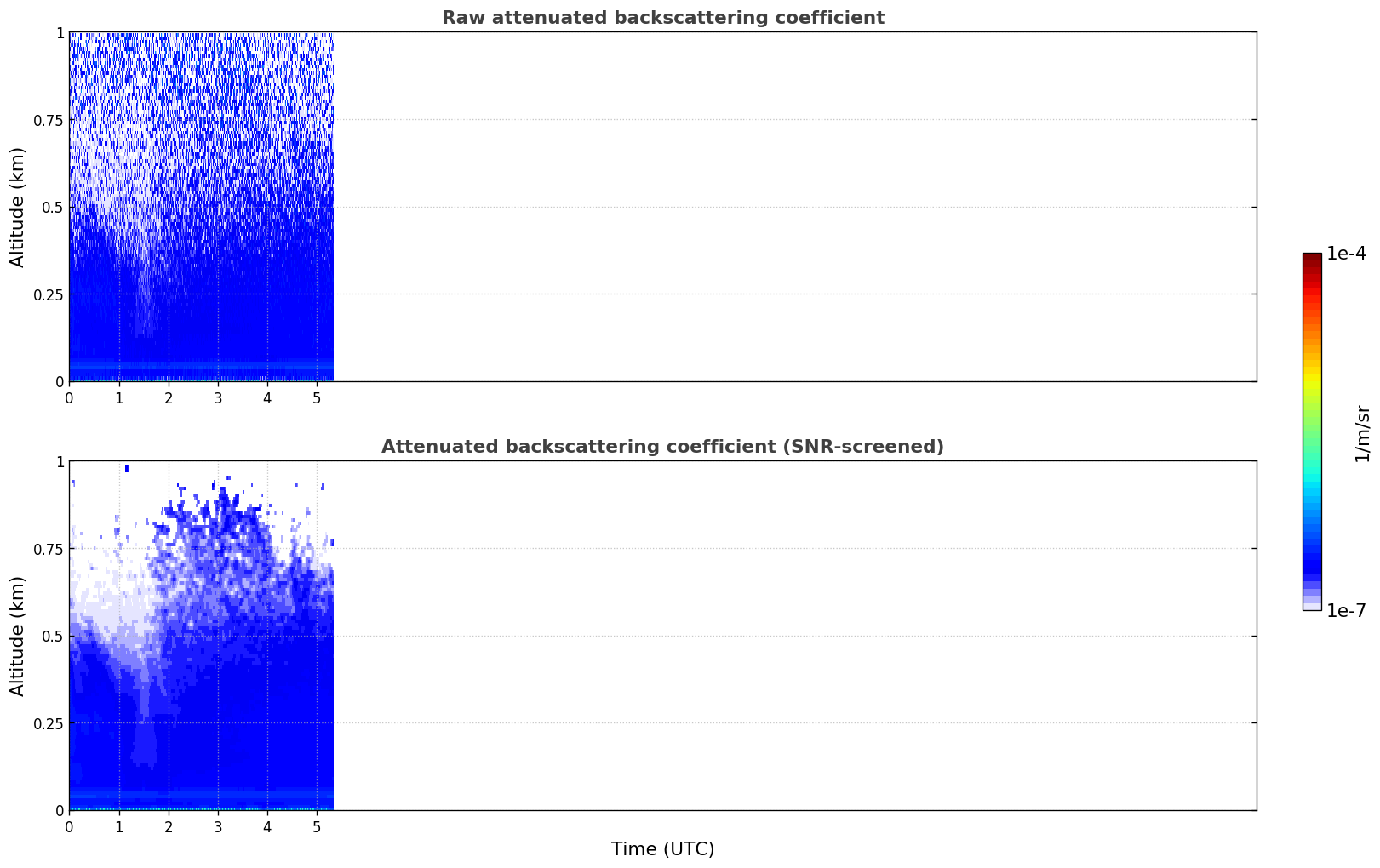The width and height of the screenshot is (1380, 868).
Task: Click the '1e-7' colorbar minimum label
Action: tap(1346, 611)
